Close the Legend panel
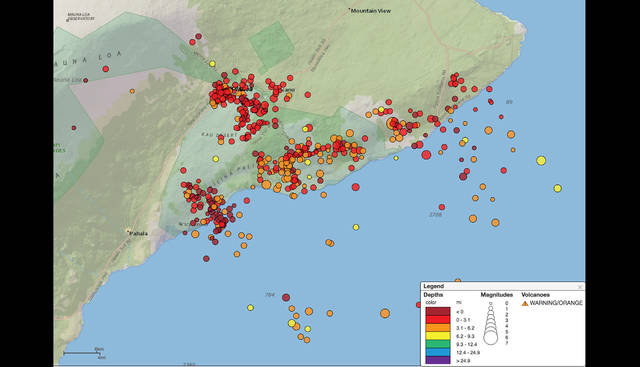 [x=580, y=287]
